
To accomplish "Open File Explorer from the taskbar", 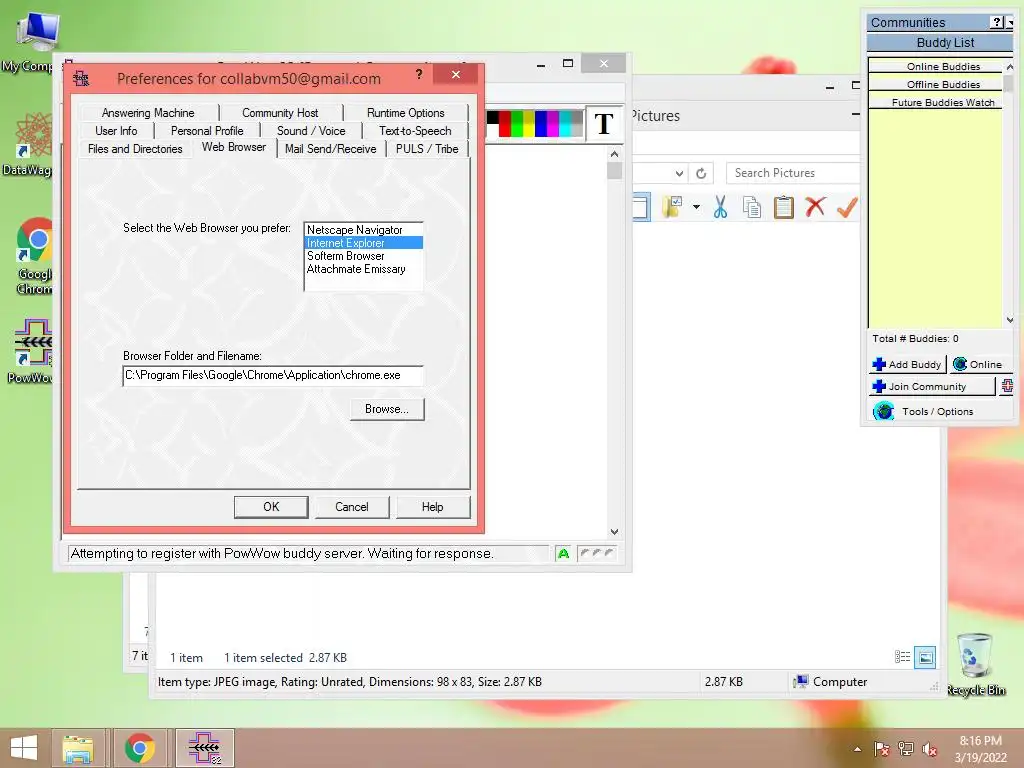I will click(x=78, y=748).
